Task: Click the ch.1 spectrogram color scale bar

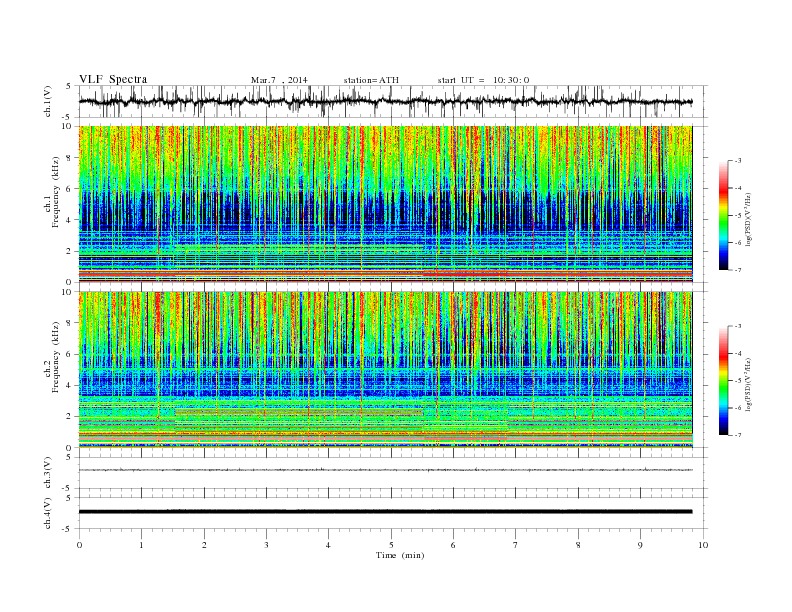Action: 723,215
